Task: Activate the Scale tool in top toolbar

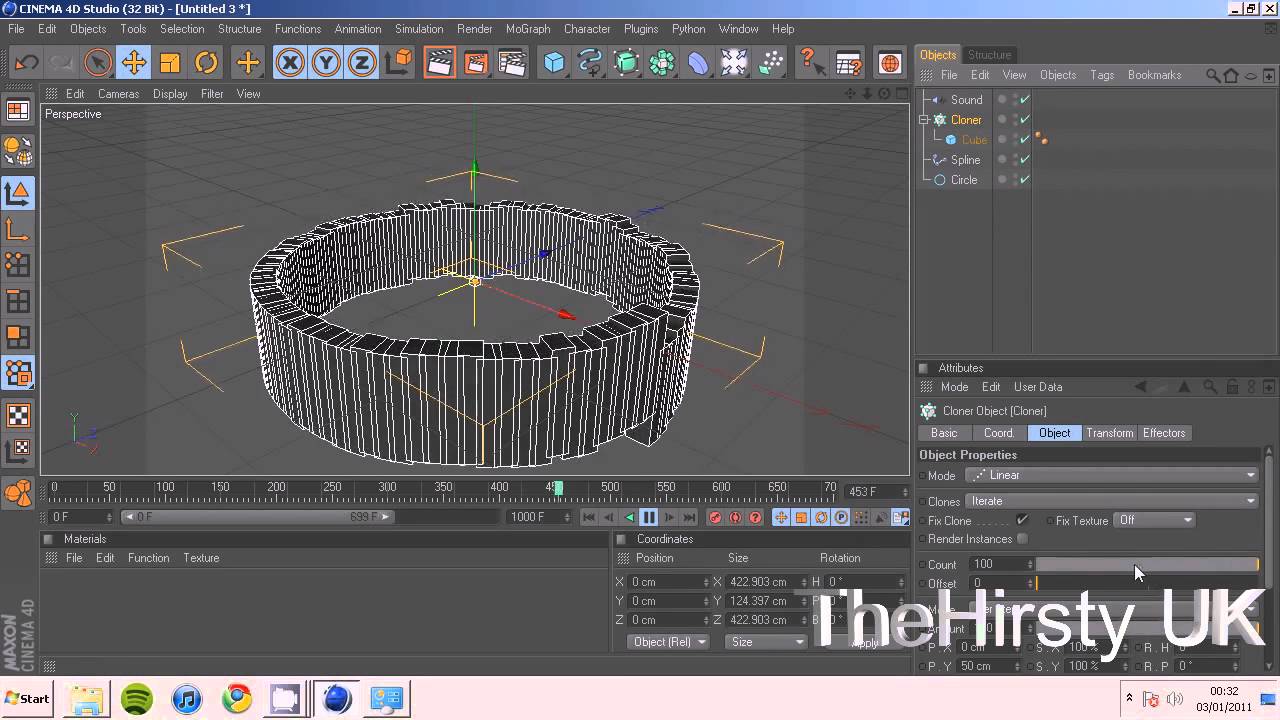Action: click(x=170, y=63)
